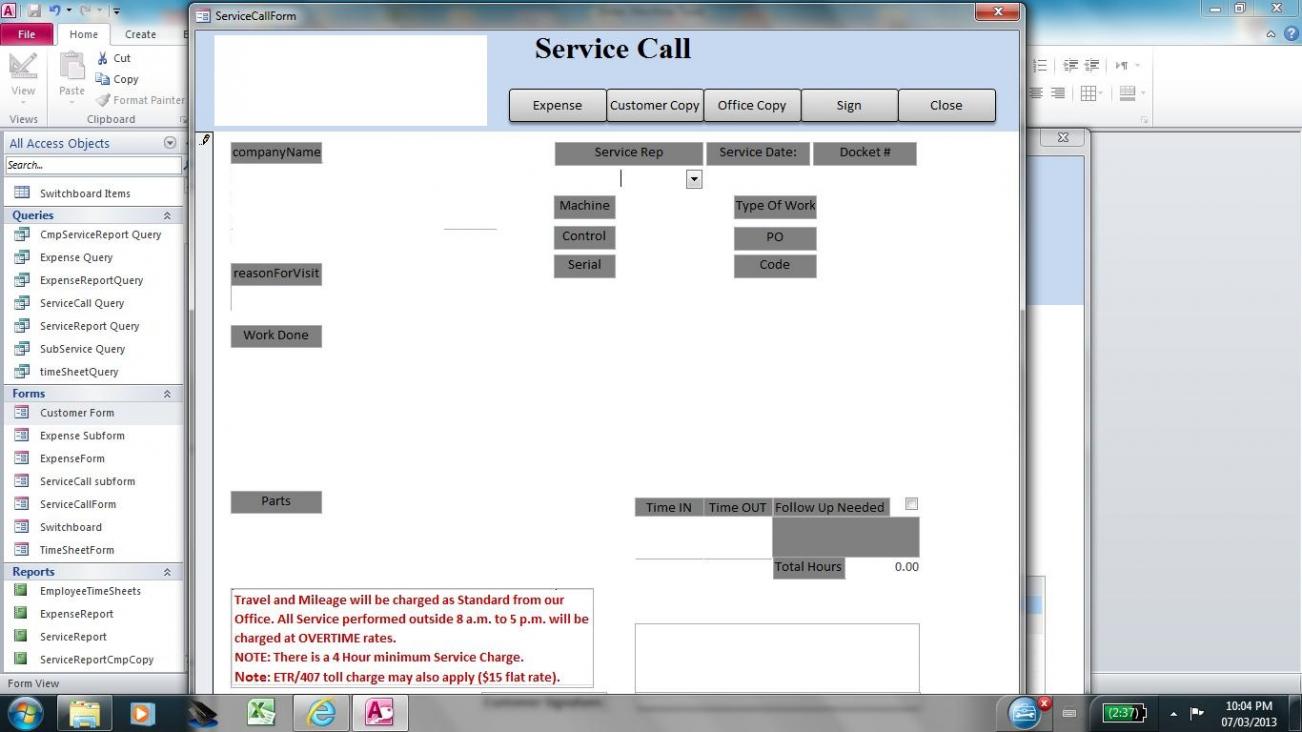Image resolution: width=1302 pixels, height=732 pixels.
Task: Click the Cut scissors command
Action: pos(113,58)
